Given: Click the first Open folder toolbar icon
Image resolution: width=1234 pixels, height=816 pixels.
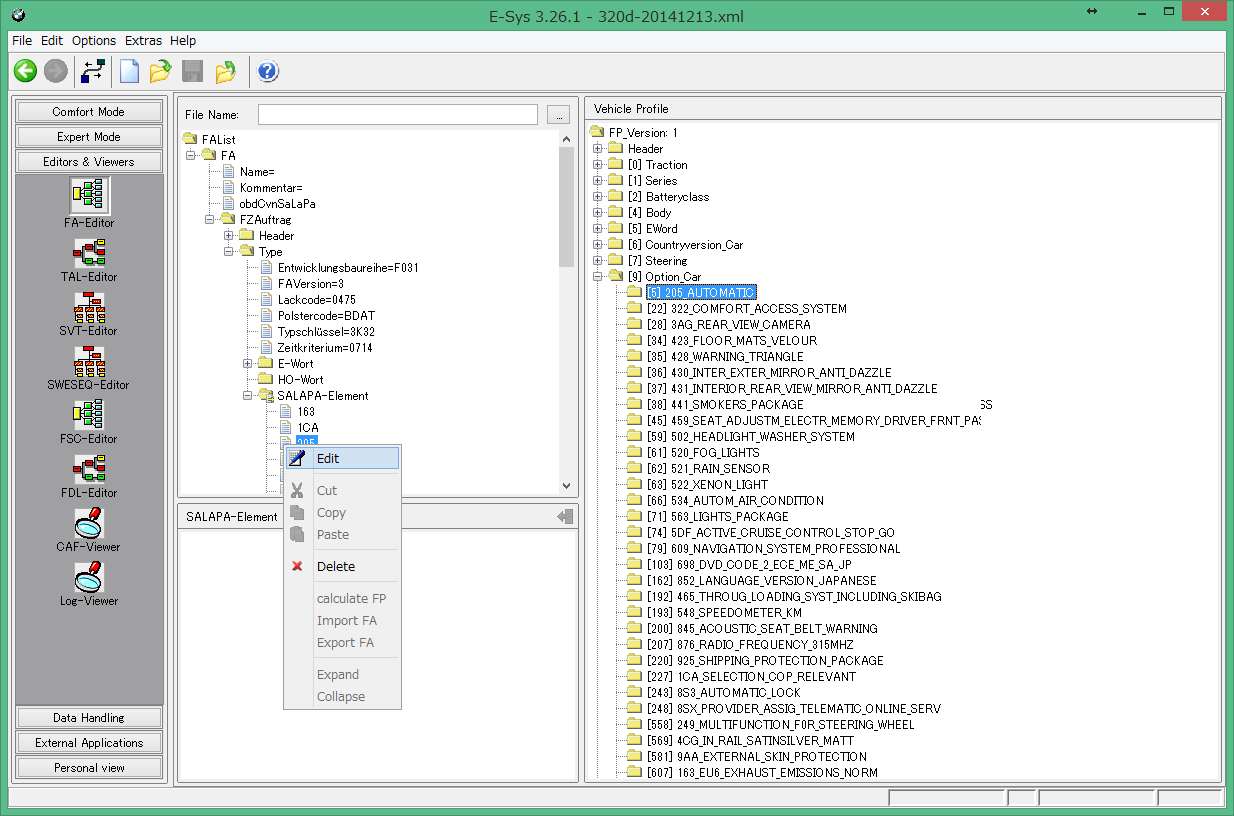Looking at the screenshot, I should coord(160,71).
